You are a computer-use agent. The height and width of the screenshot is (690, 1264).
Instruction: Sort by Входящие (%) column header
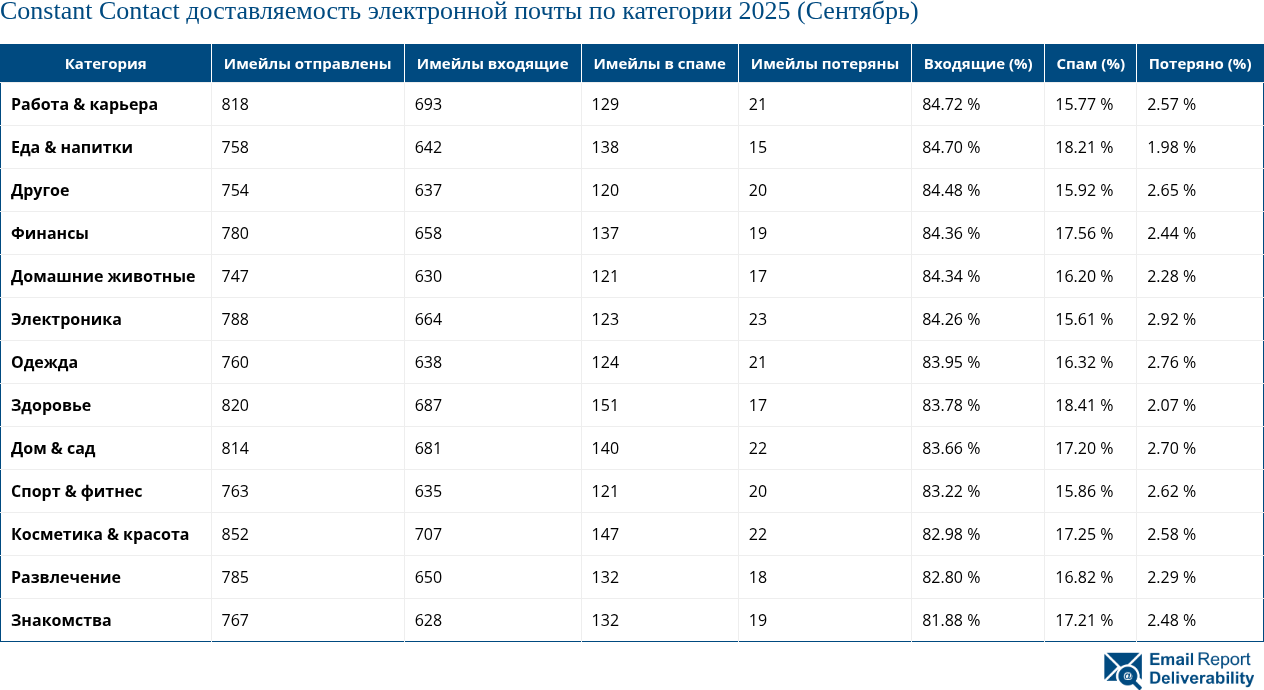pos(977,64)
